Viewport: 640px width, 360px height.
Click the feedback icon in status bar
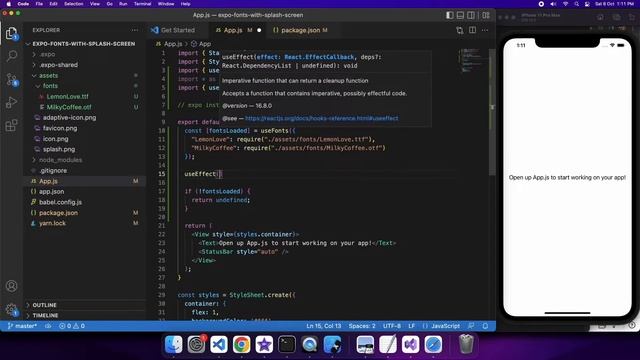471,326
